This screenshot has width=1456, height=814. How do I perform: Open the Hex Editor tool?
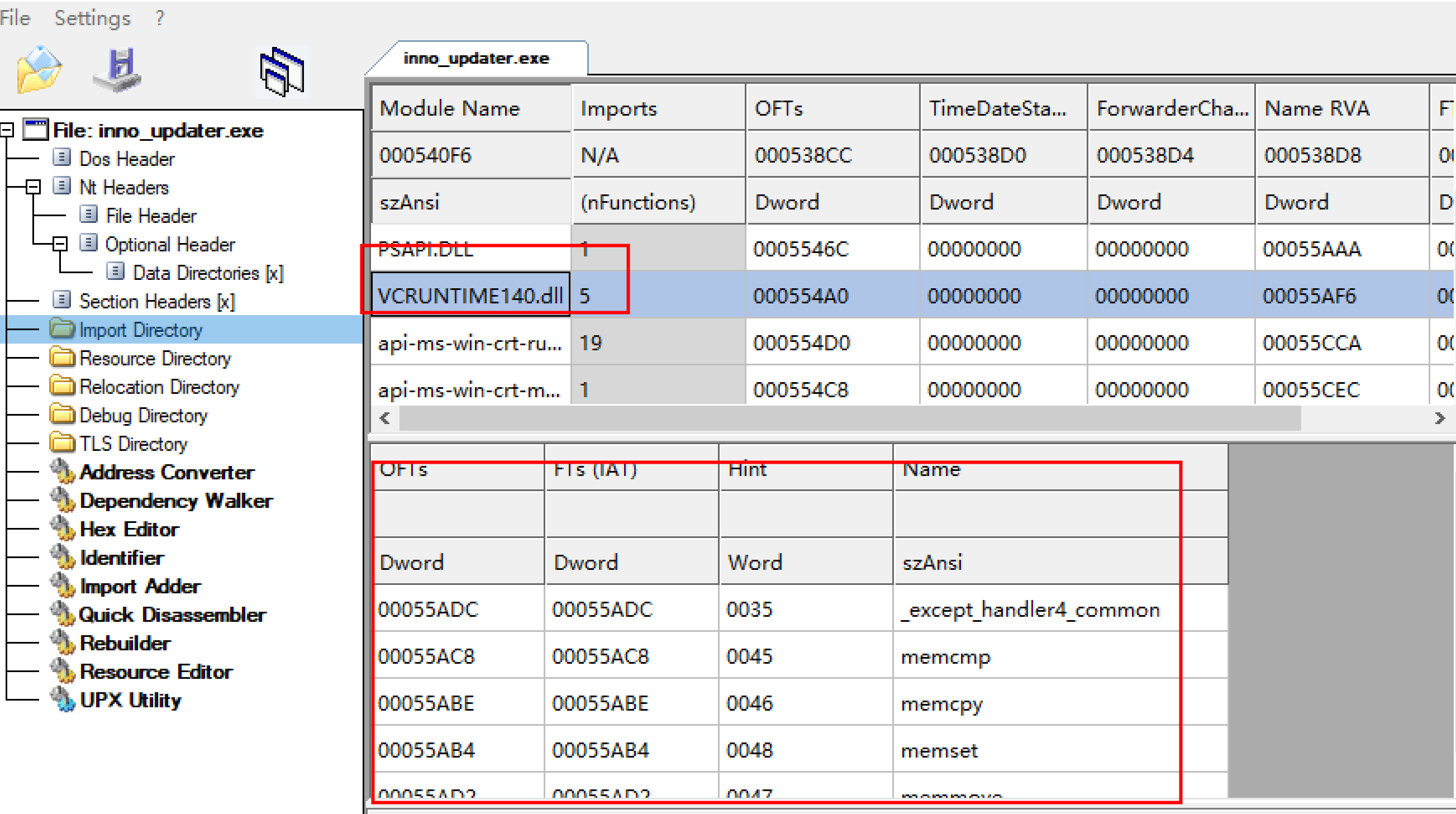coord(129,529)
